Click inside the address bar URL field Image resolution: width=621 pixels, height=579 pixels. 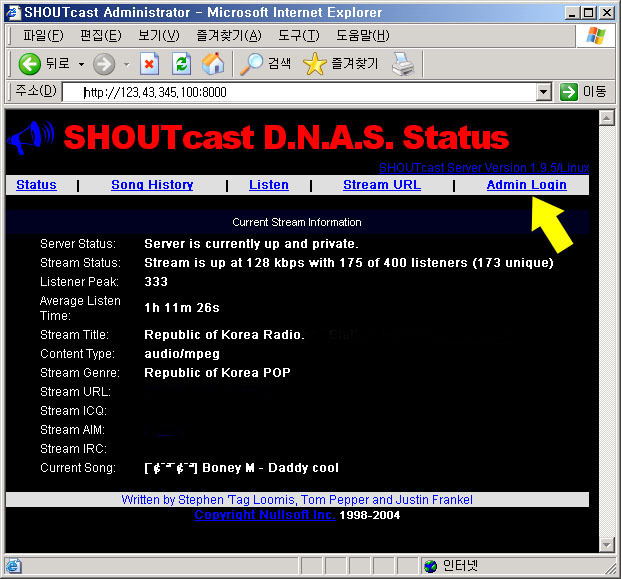301,92
